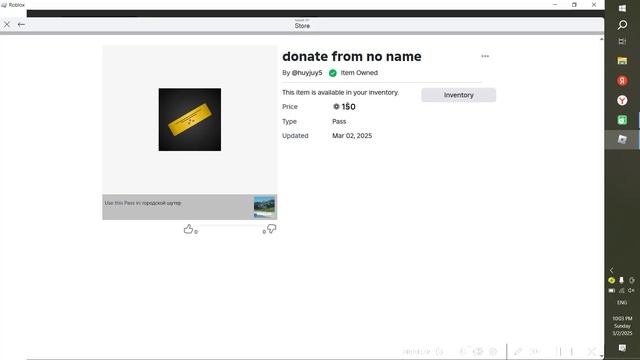Open the Windows Start menu

(622, 8)
